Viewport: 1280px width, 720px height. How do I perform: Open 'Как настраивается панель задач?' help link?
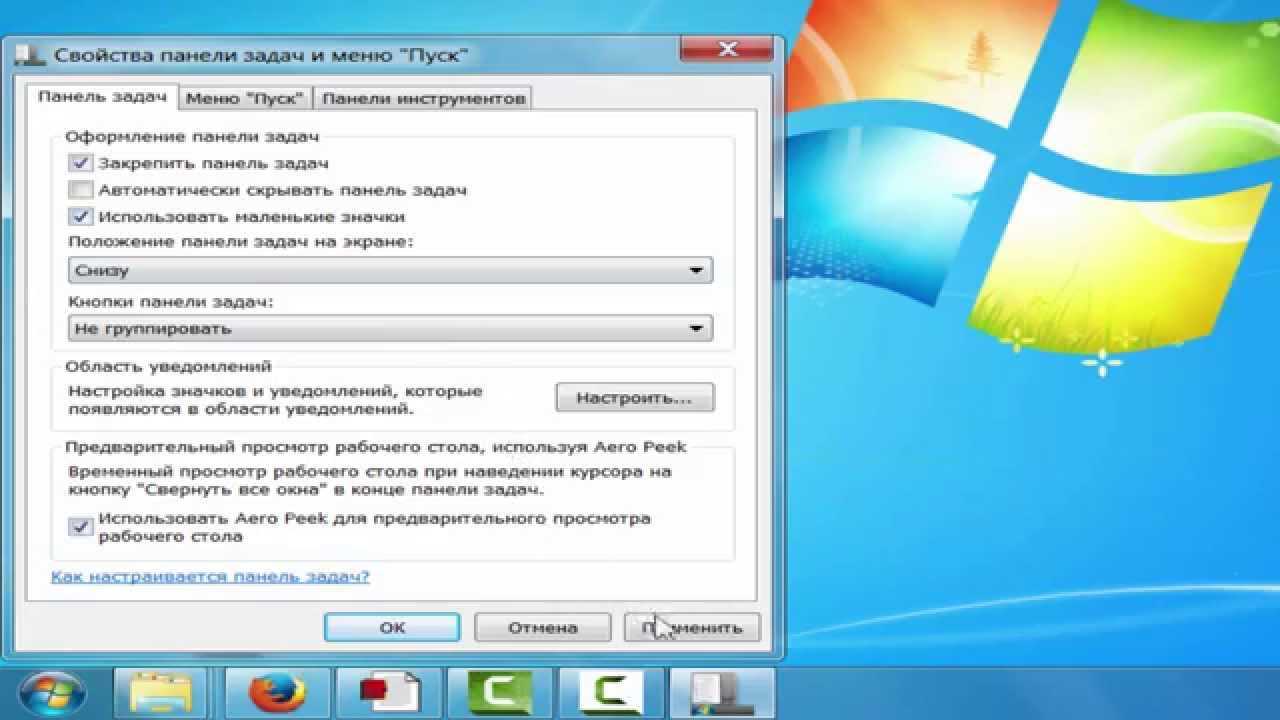210,577
